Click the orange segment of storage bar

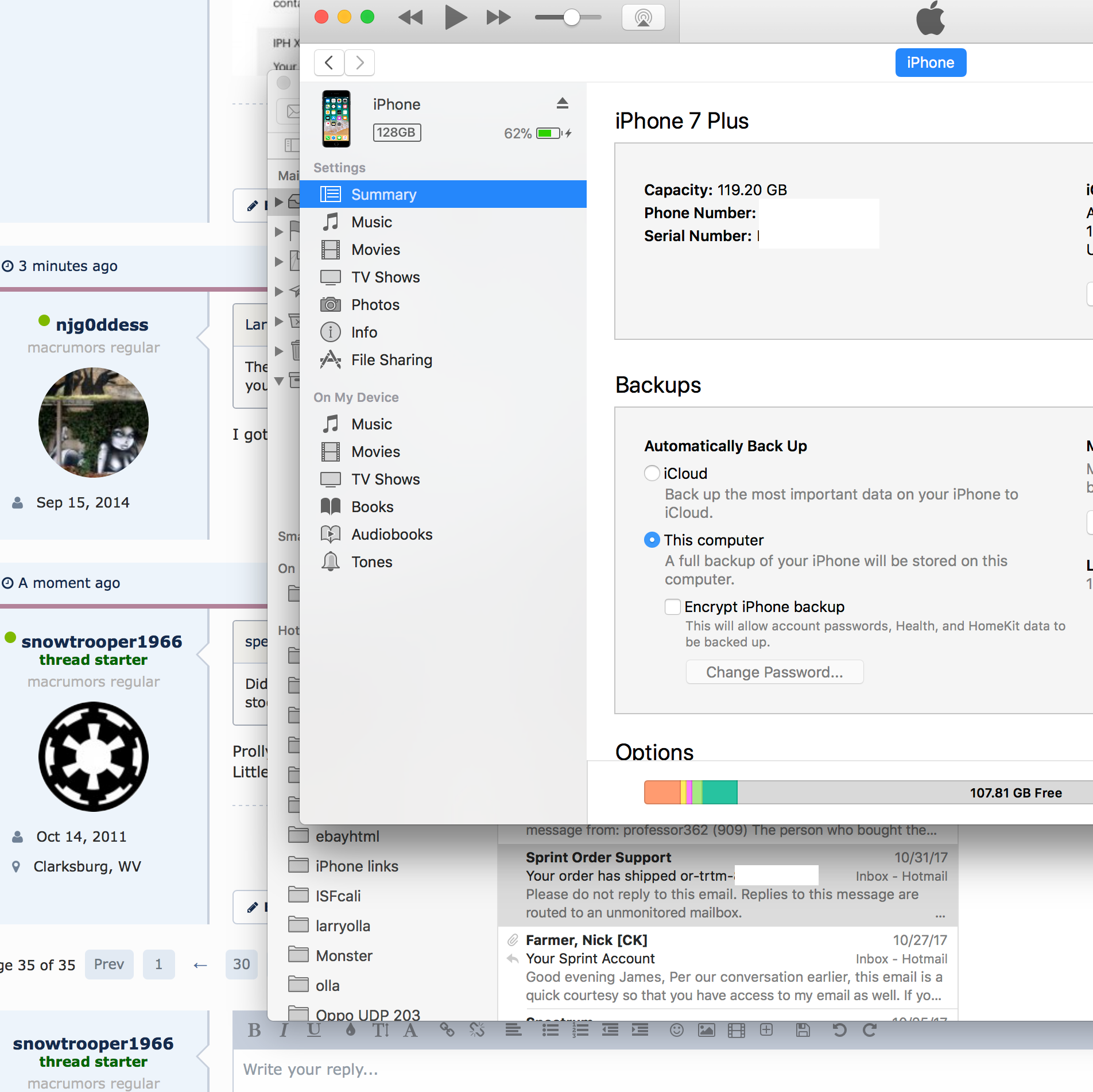point(662,792)
